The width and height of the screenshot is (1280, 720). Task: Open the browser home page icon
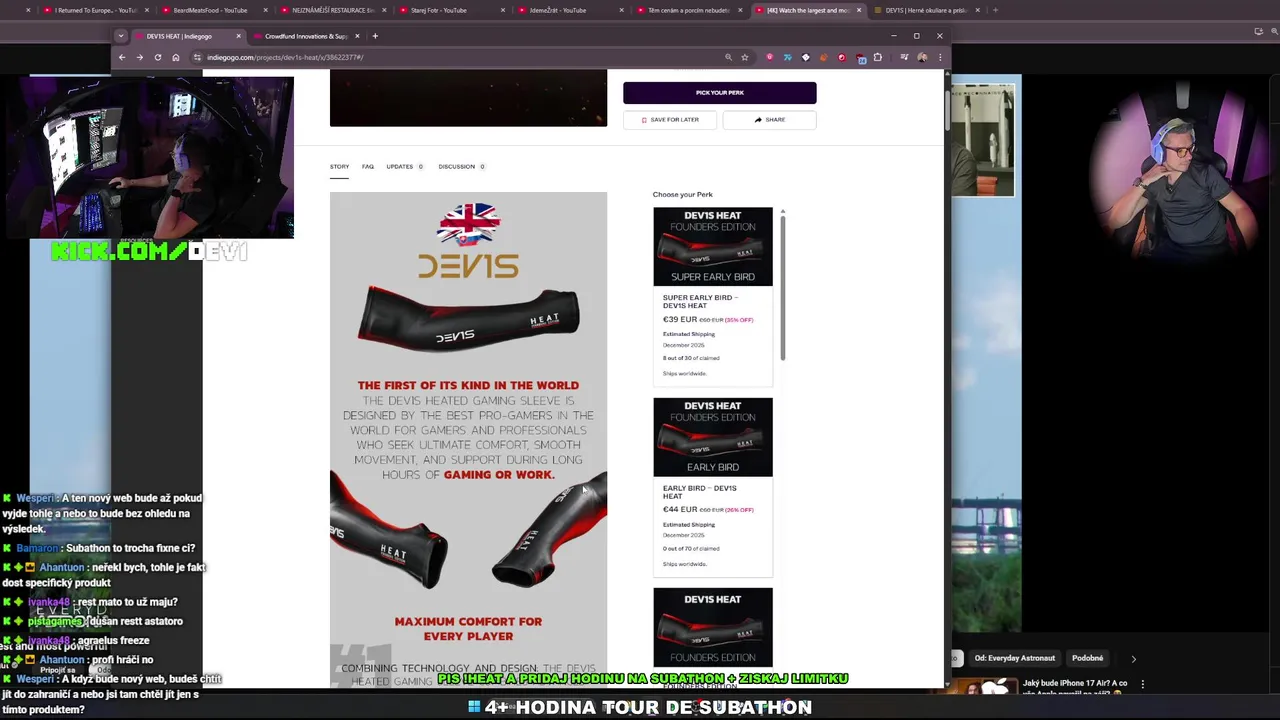click(x=176, y=57)
